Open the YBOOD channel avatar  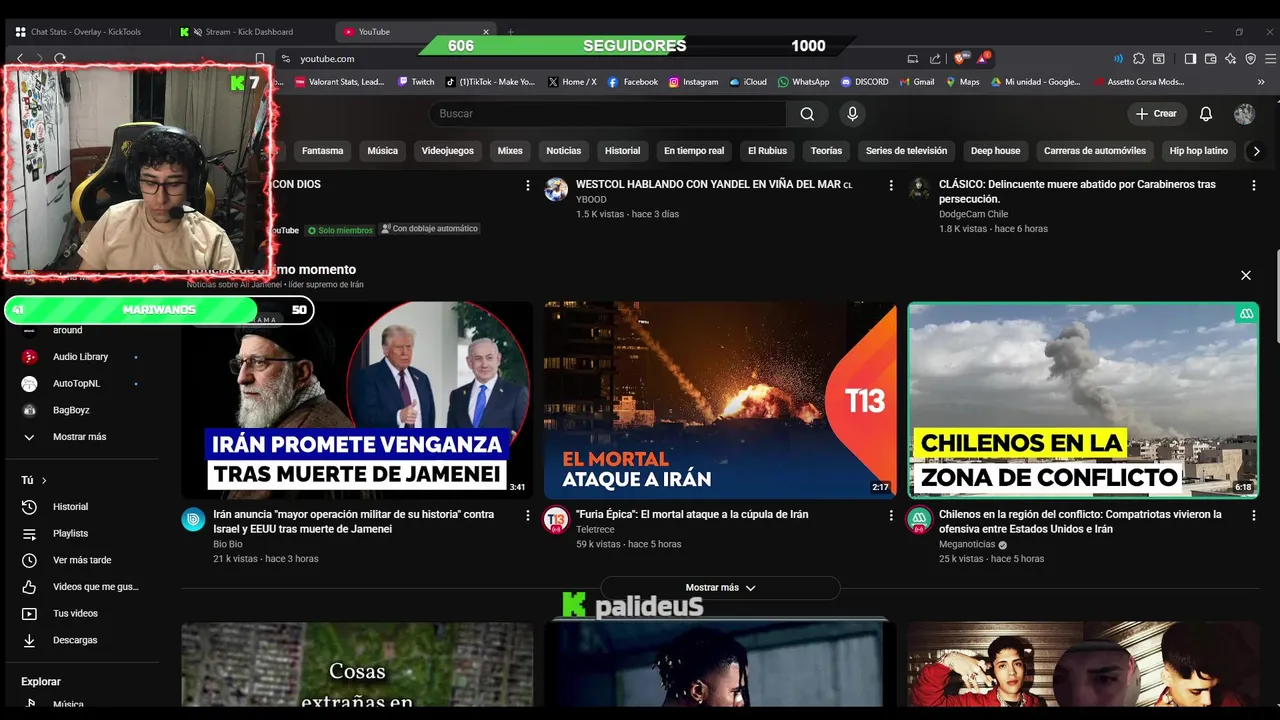(x=556, y=190)
